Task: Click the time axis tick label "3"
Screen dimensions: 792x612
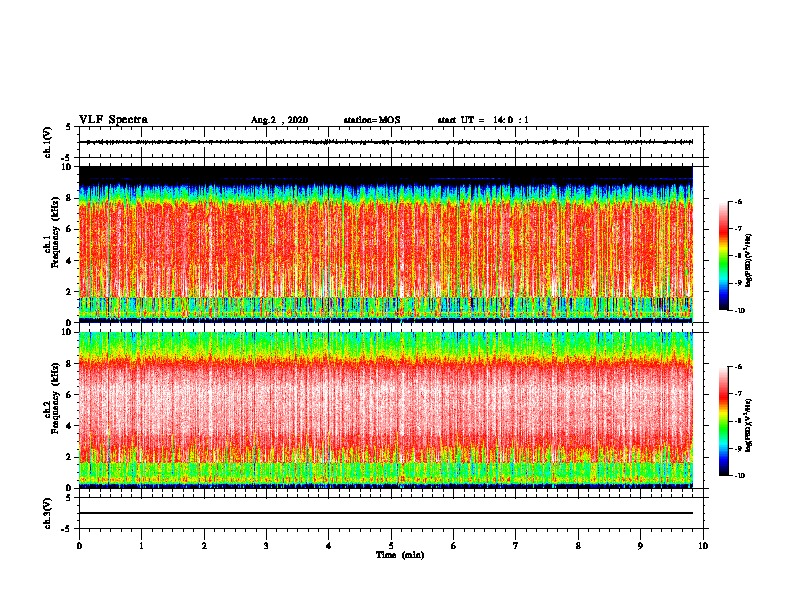Action: point(266,546)
